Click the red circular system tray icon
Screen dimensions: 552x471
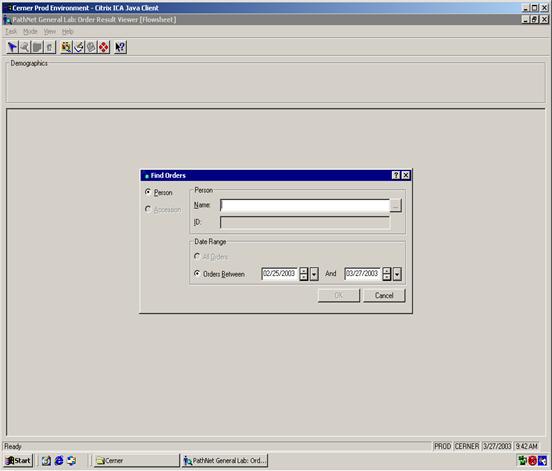coord(532,460)
